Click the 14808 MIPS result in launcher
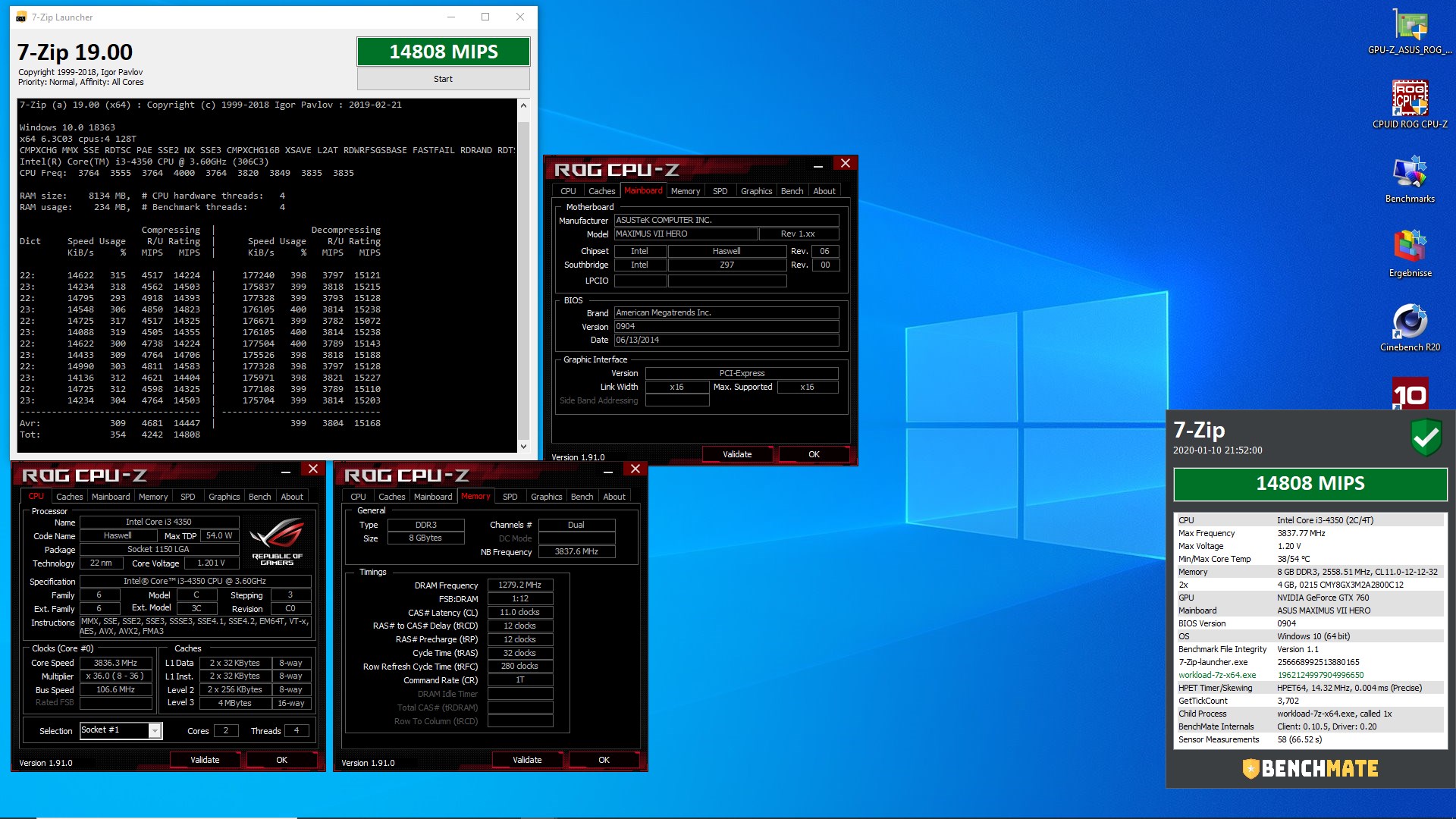 [x=443, y=52]
